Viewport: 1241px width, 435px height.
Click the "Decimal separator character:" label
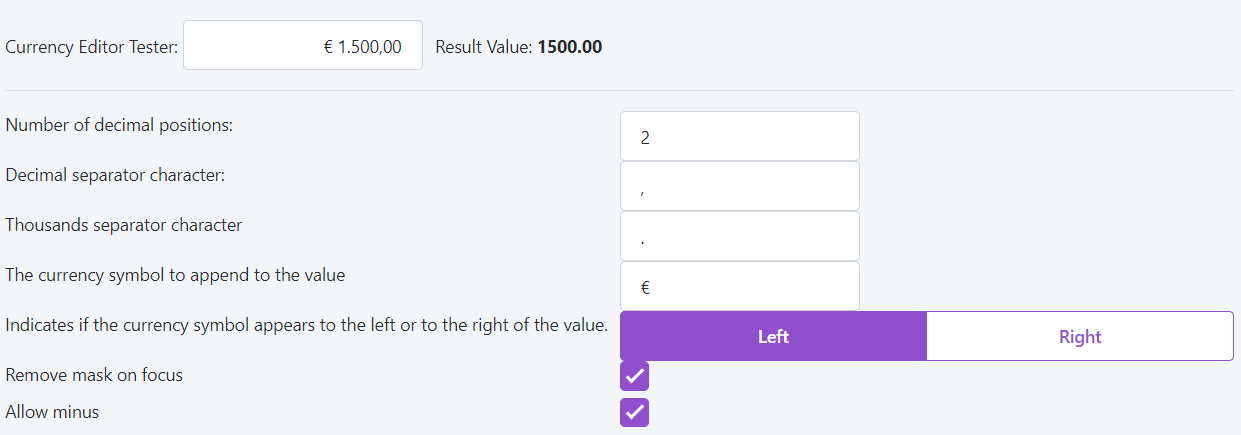(115, 175)
